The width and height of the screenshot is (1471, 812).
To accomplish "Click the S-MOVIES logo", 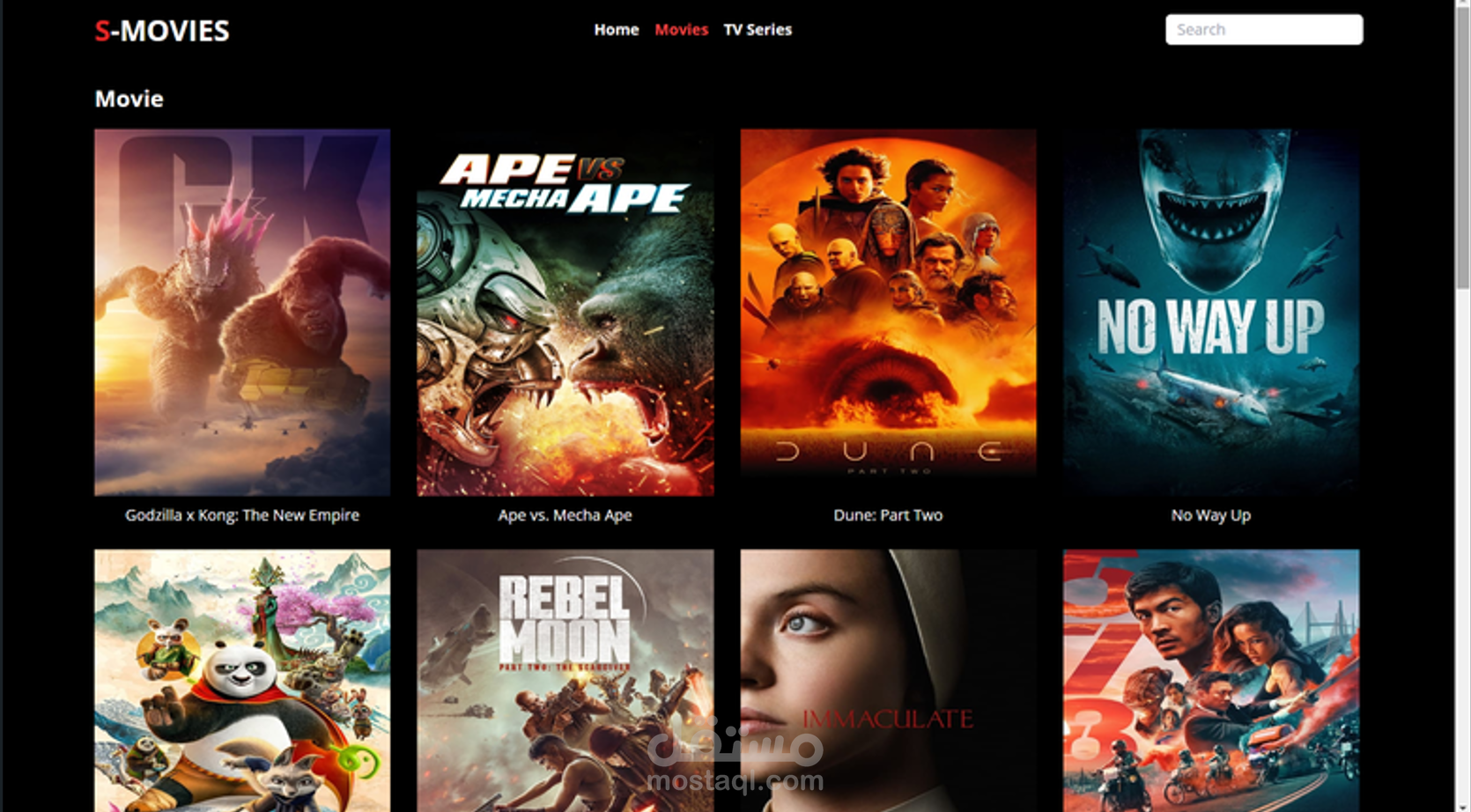I will [162, 31].
